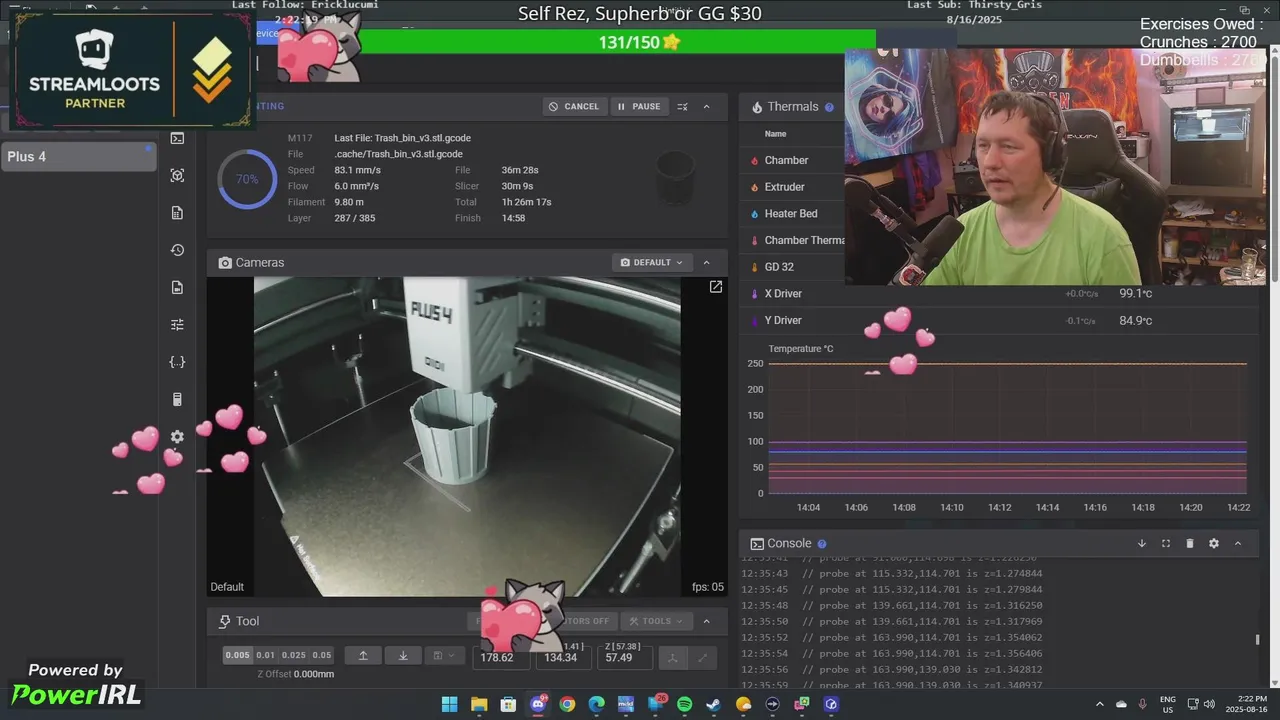Toggle the Extruder heater row icon
This screenshot has height=720, width=1280.
point(755,187)
